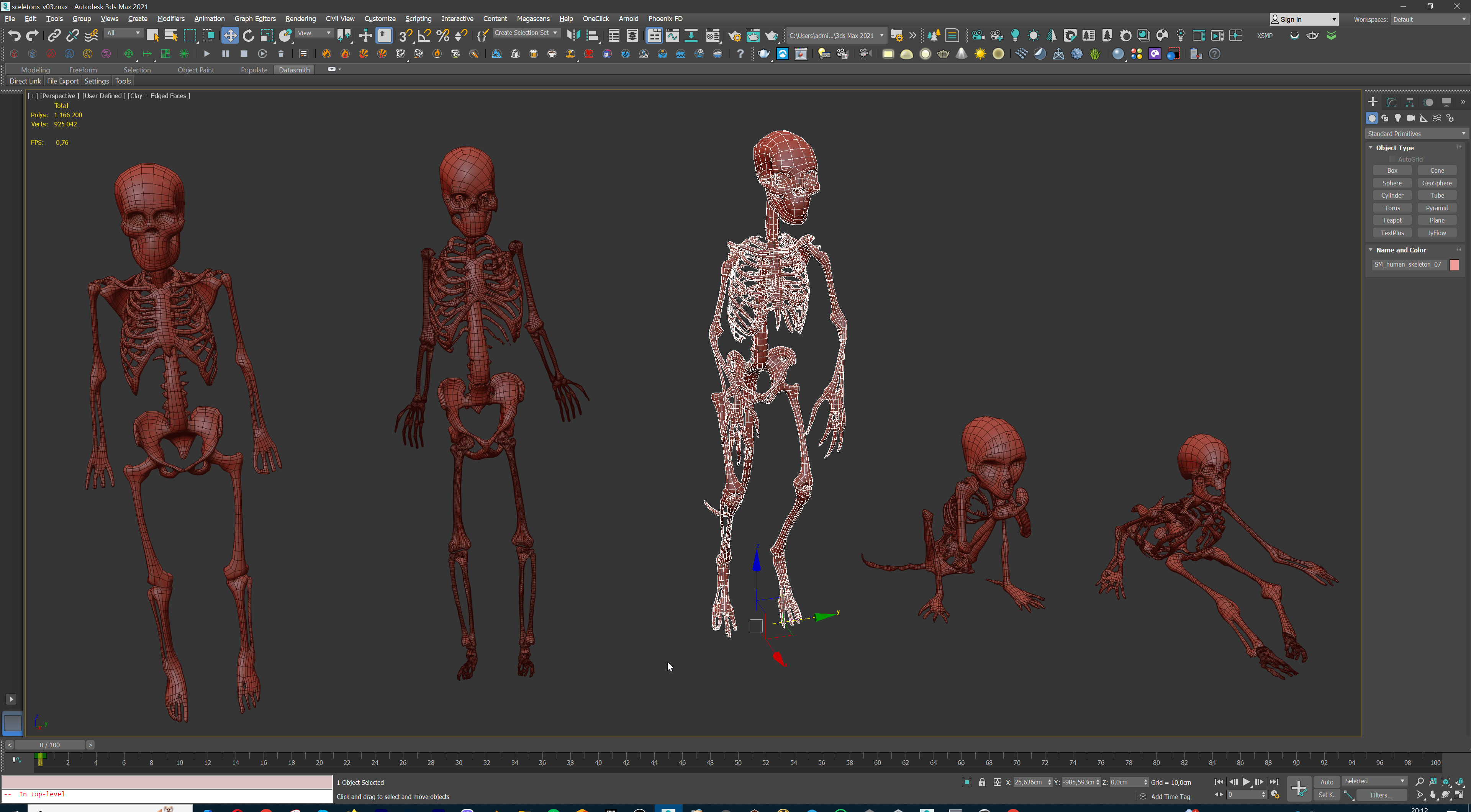Show the Shapes category icon
Screen dimensions: 1471x812
pos(1385,118)
